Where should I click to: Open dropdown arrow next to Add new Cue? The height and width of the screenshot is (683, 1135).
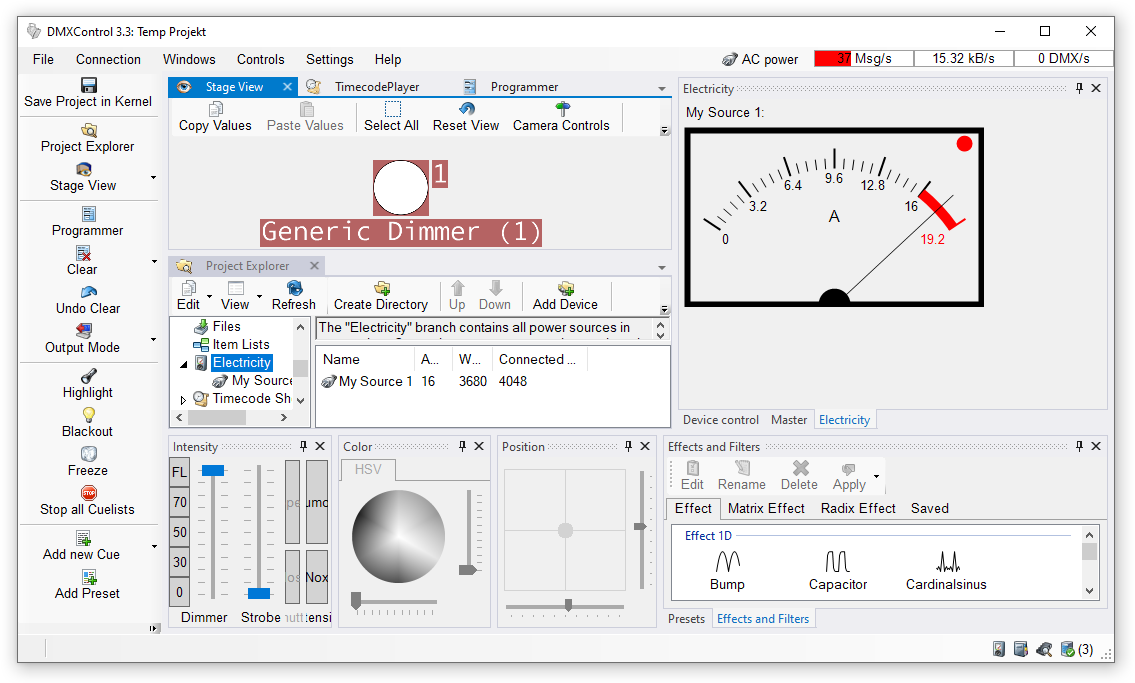point(153,547)
